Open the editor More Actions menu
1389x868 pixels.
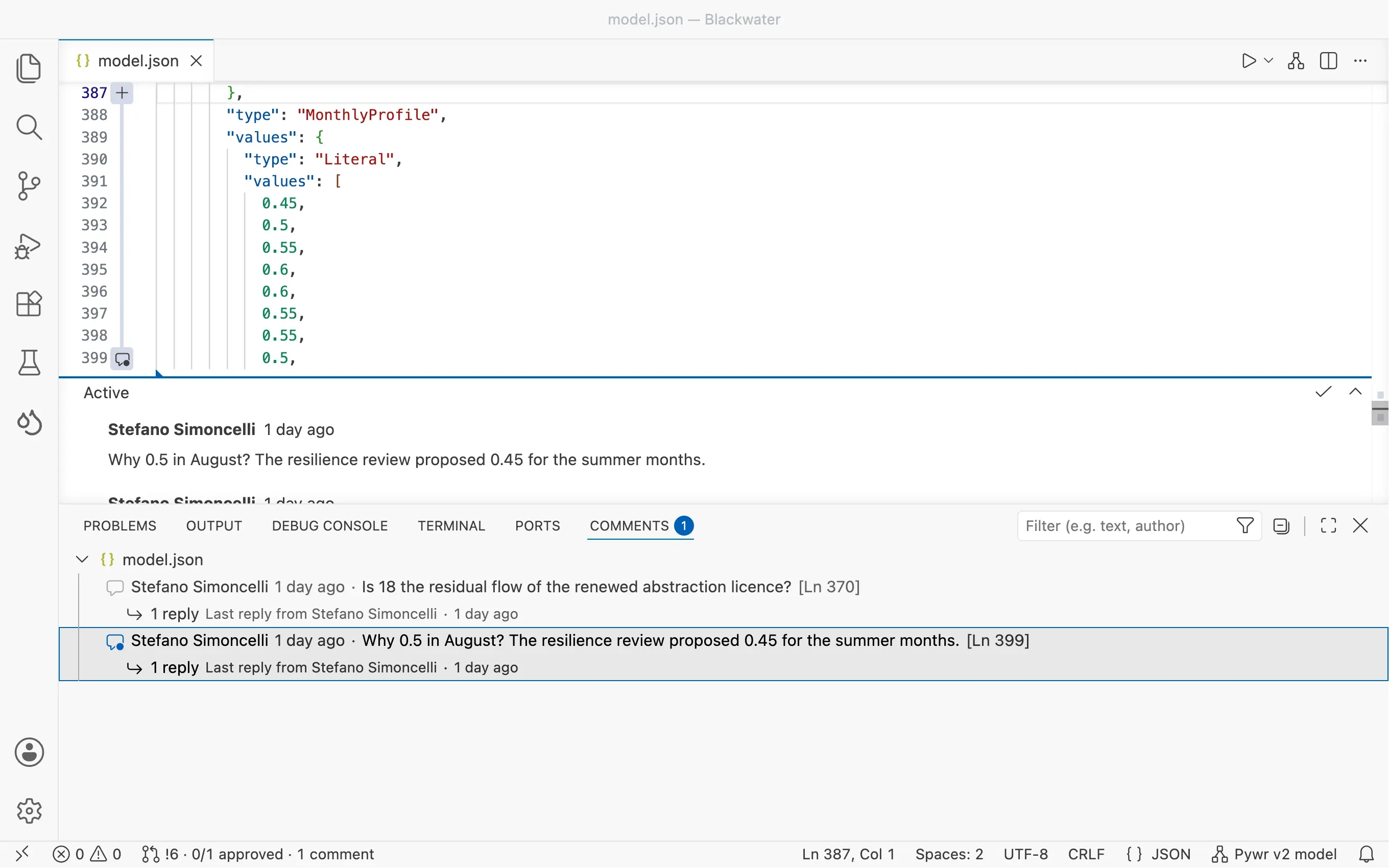1360,61
